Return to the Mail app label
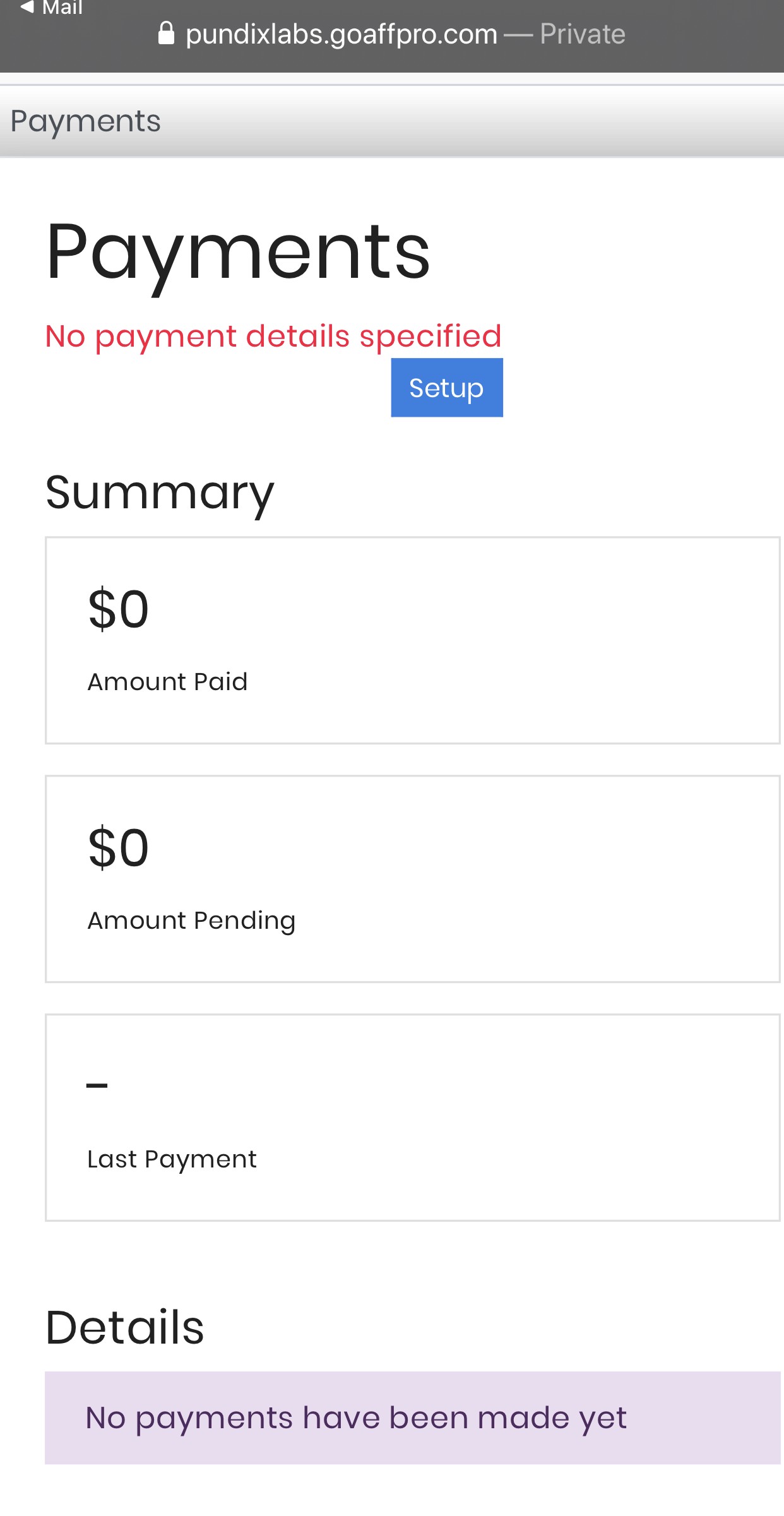The height and width of the screenshot is (1516, 784). coord(62,8)
